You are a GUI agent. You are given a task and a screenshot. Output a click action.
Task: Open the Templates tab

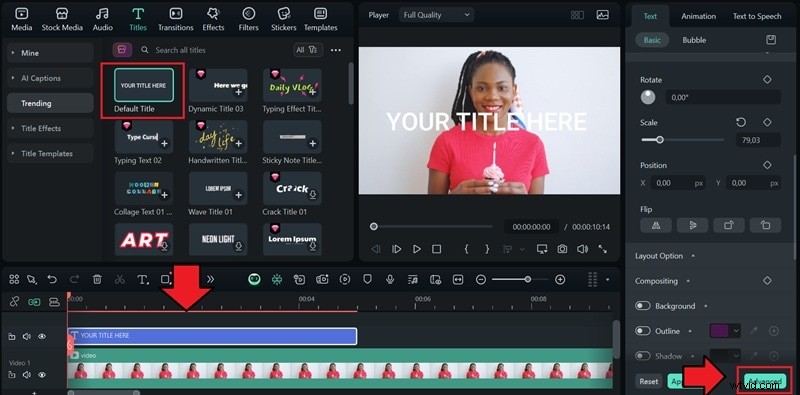click(320, 20)
